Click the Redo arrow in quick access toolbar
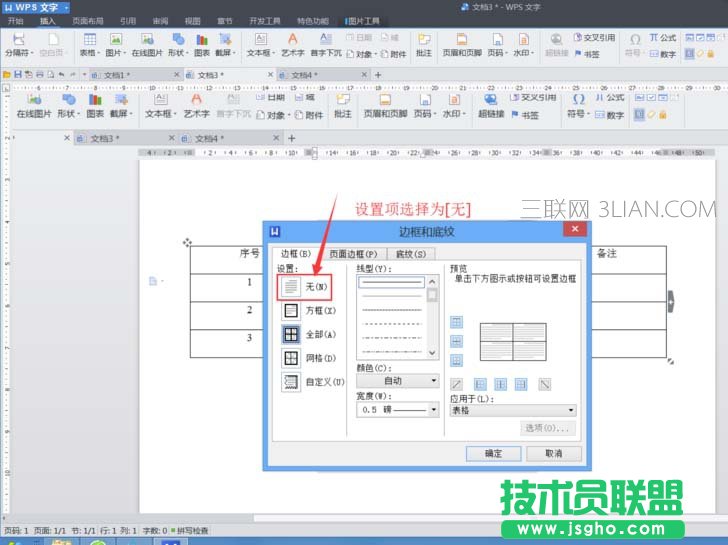 click(x=73, y=74)
